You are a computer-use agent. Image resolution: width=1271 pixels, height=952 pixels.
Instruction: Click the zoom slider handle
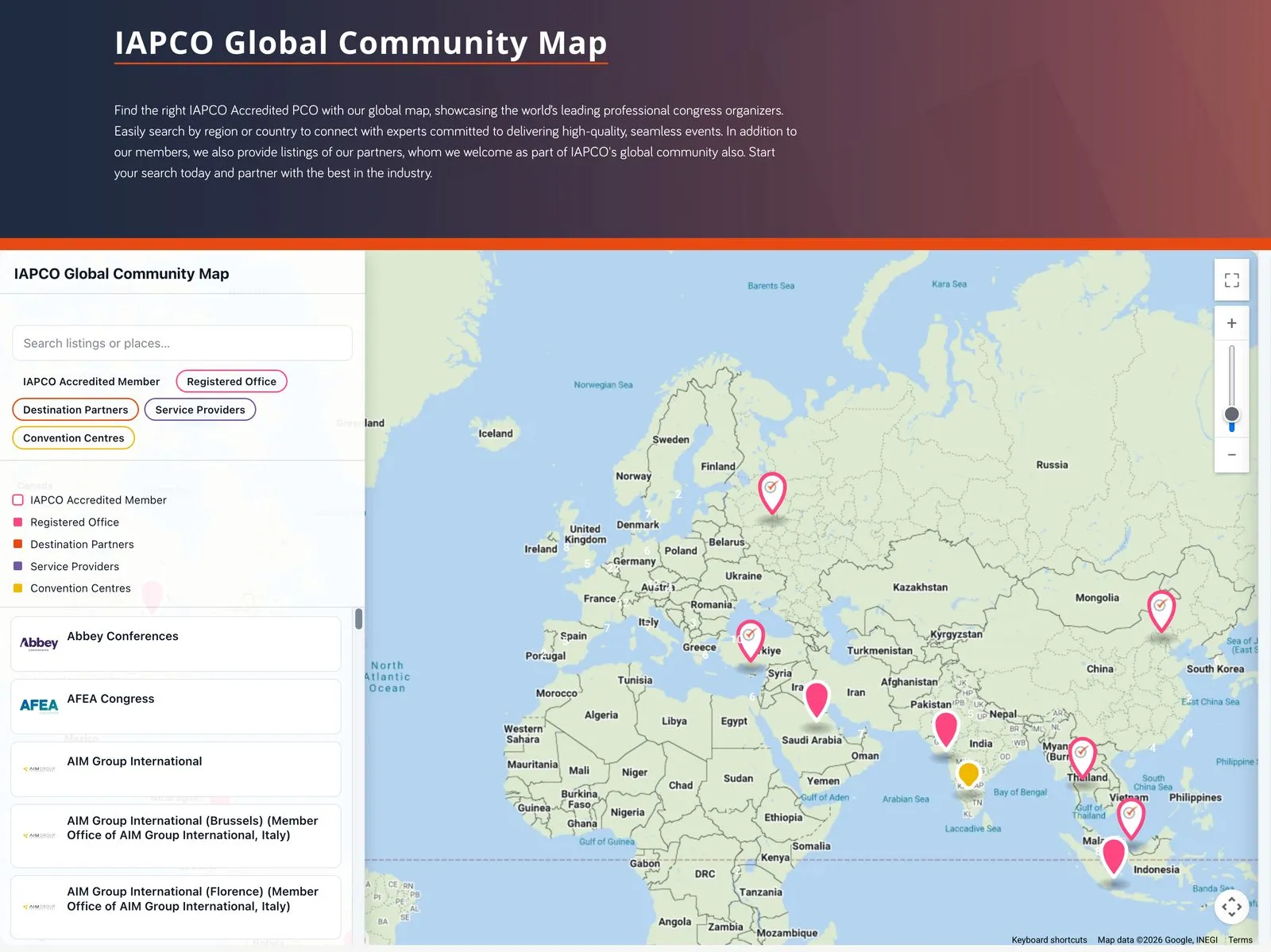click(1231, 414)
